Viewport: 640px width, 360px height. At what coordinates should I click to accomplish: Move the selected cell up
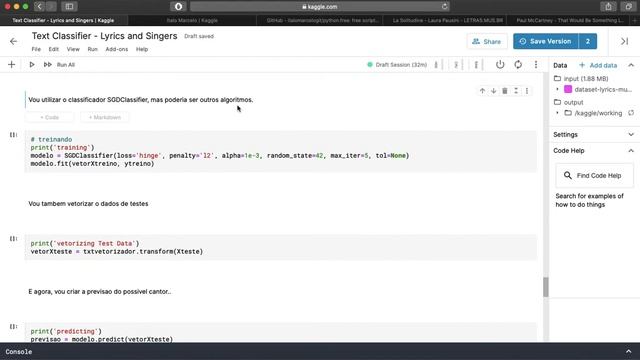[482, 91]
